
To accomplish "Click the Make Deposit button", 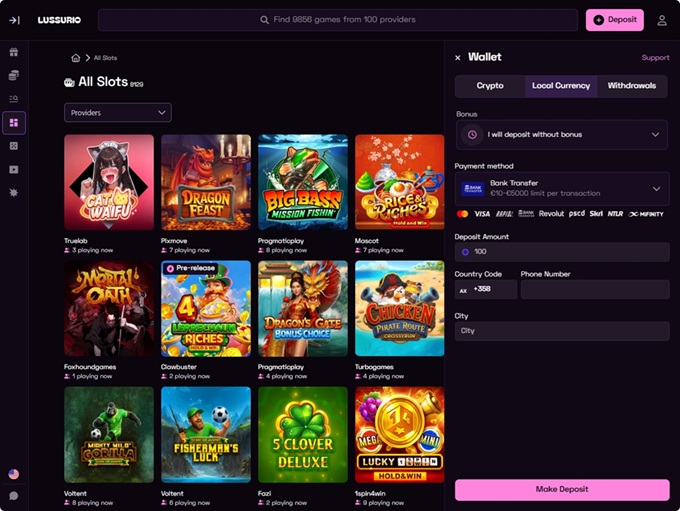I will pos(562,490).
